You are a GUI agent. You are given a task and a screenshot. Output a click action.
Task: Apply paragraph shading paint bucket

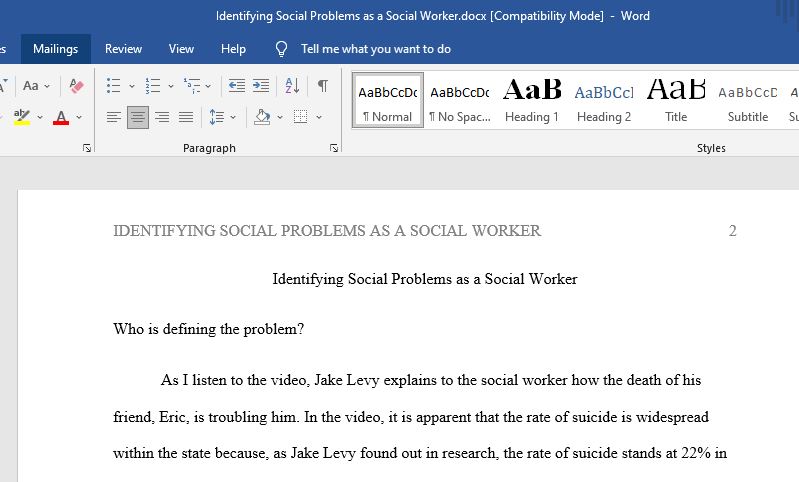click(x=262, y=117)
